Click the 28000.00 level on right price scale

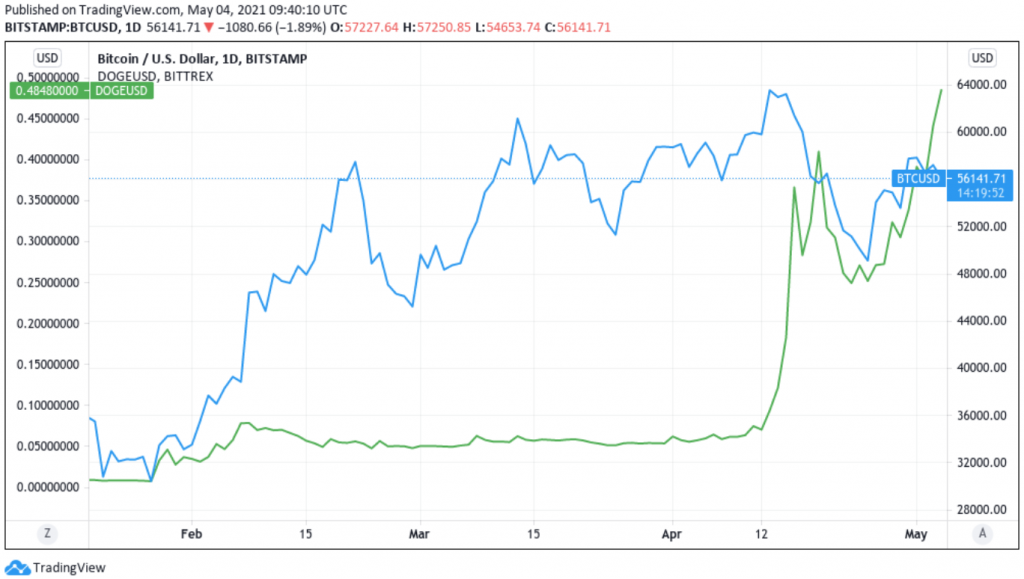click(981, 510)
